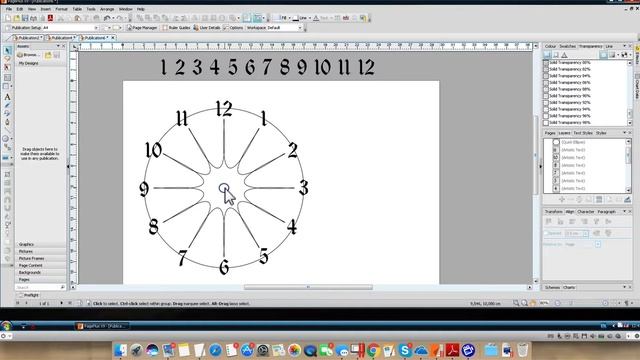Click the Publish as PDF icon in the toolbar
640x360 pixels.
(51, 18)
